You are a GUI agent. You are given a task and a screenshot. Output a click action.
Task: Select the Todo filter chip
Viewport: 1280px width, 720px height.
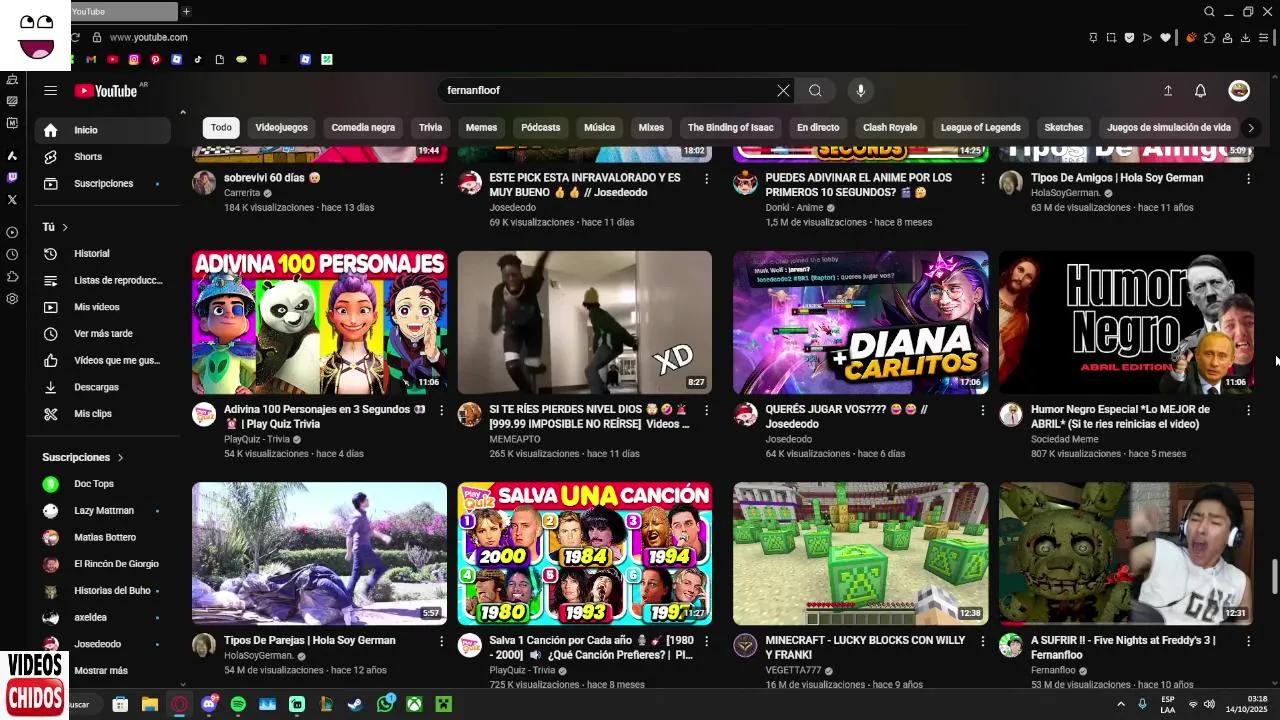[x=221, y=127]
